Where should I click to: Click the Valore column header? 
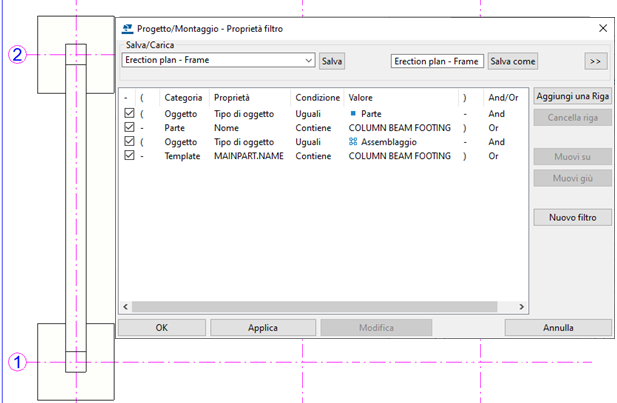(360, 98)
